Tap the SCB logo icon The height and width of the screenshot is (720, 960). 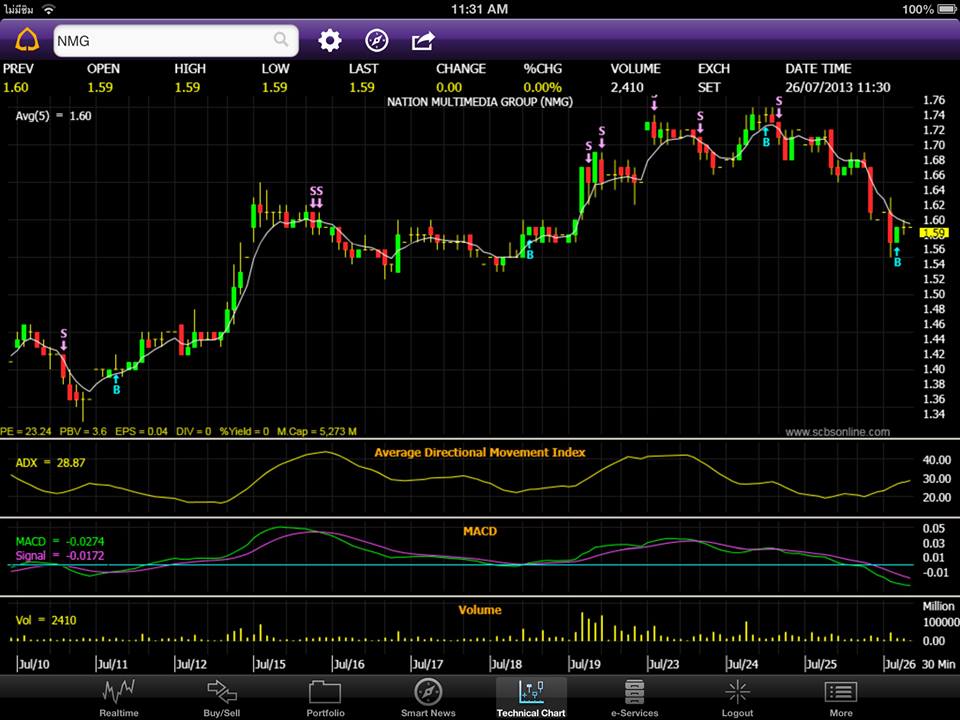[28, 41]
